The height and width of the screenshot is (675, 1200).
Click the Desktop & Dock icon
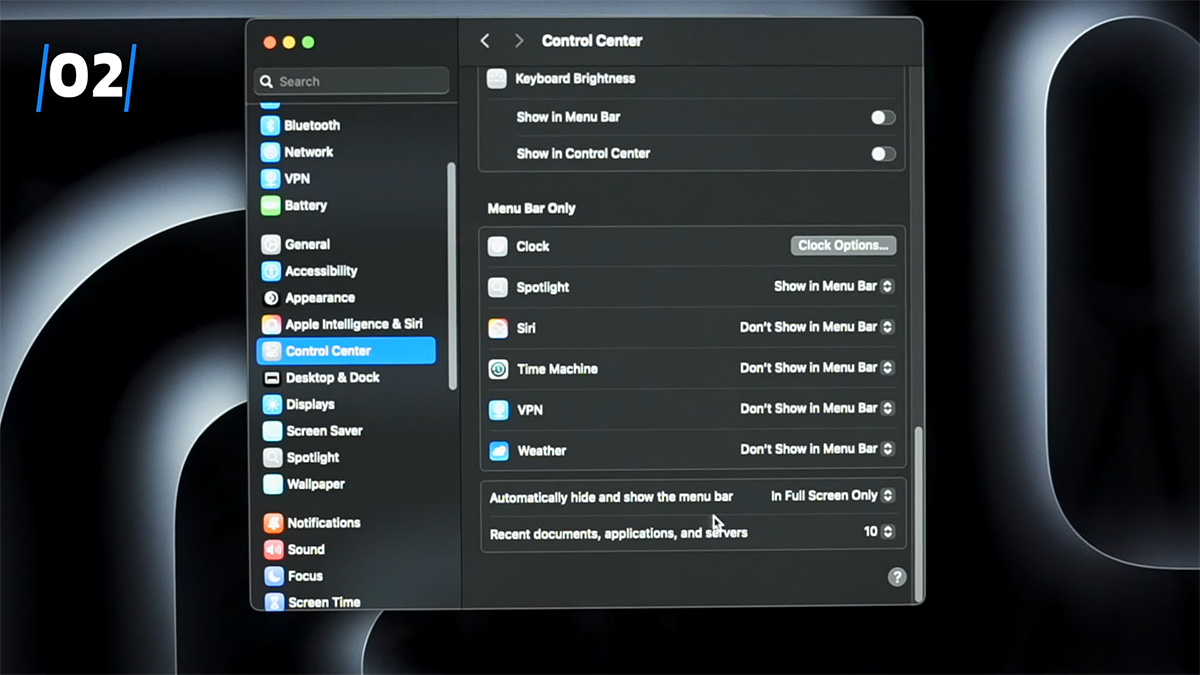pyautogui.click(x=271, y=378)
